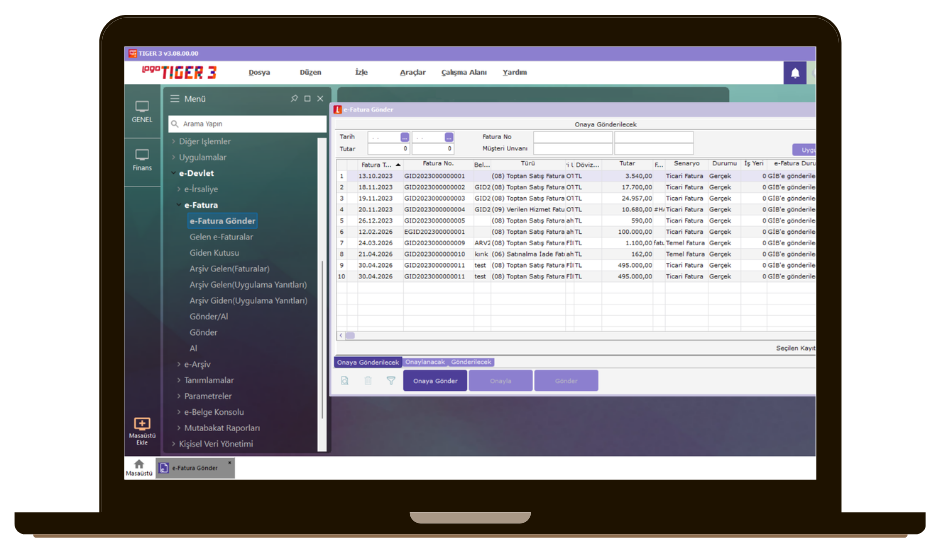This screenshot has width=940, height=547.
Task: Expand e-İrsaliye tree node
Action: coord(179,189)
